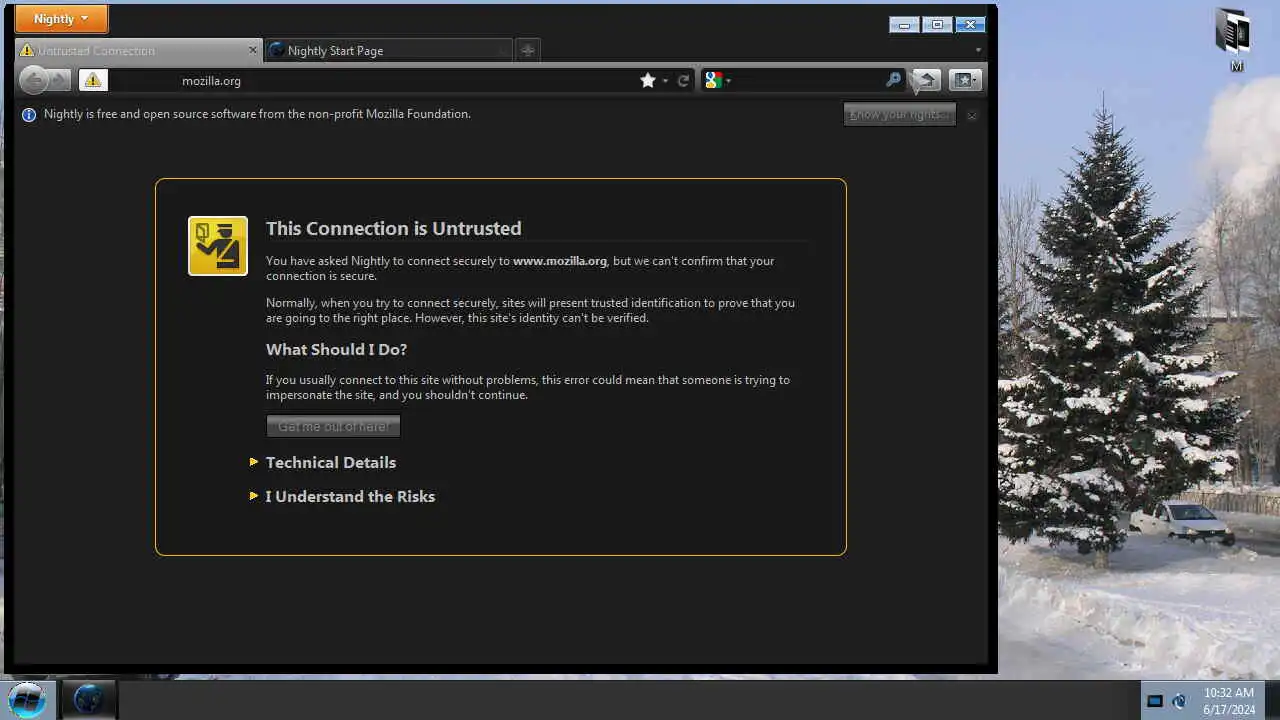This screenshot has width=1280, height=720.
Task: Click the magnifying glass search icon
Action: [893, 80]
